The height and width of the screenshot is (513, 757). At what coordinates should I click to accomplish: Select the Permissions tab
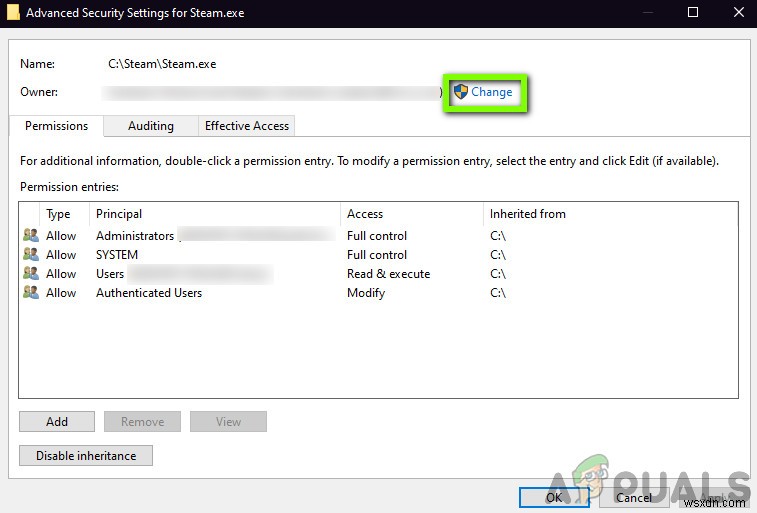coord(56,126)
